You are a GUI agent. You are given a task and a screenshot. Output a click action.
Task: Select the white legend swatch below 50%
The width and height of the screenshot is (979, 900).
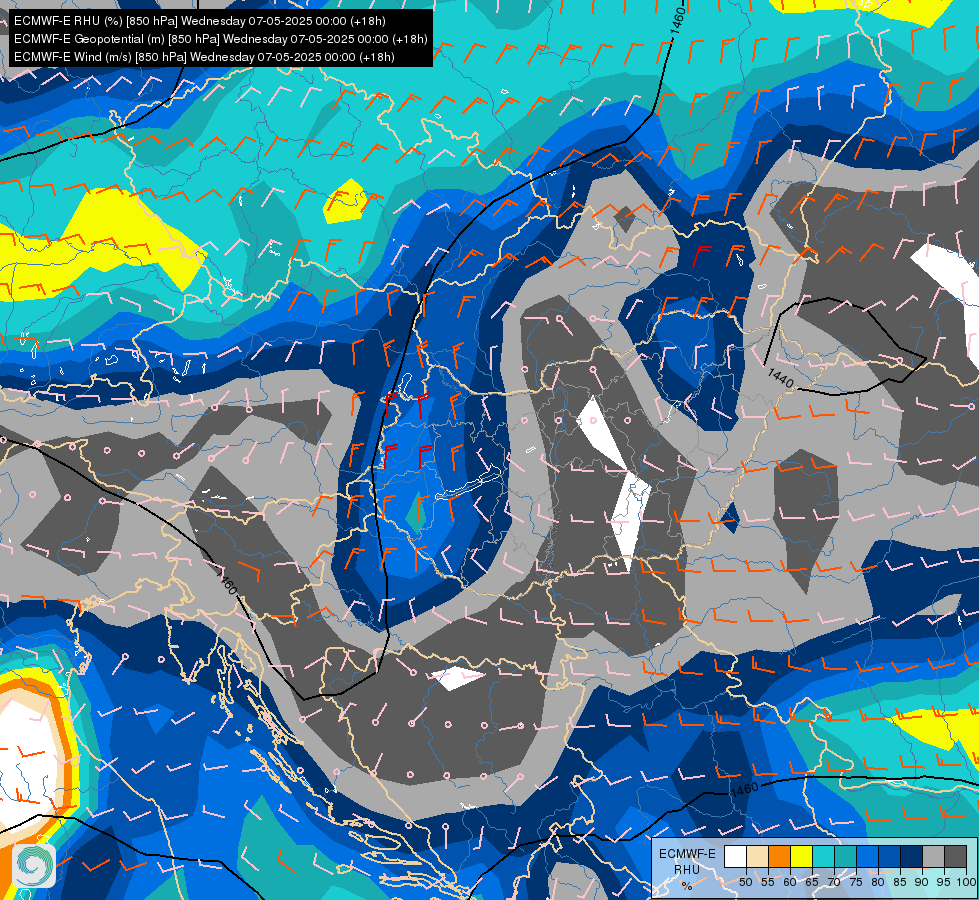click(735, 856)
